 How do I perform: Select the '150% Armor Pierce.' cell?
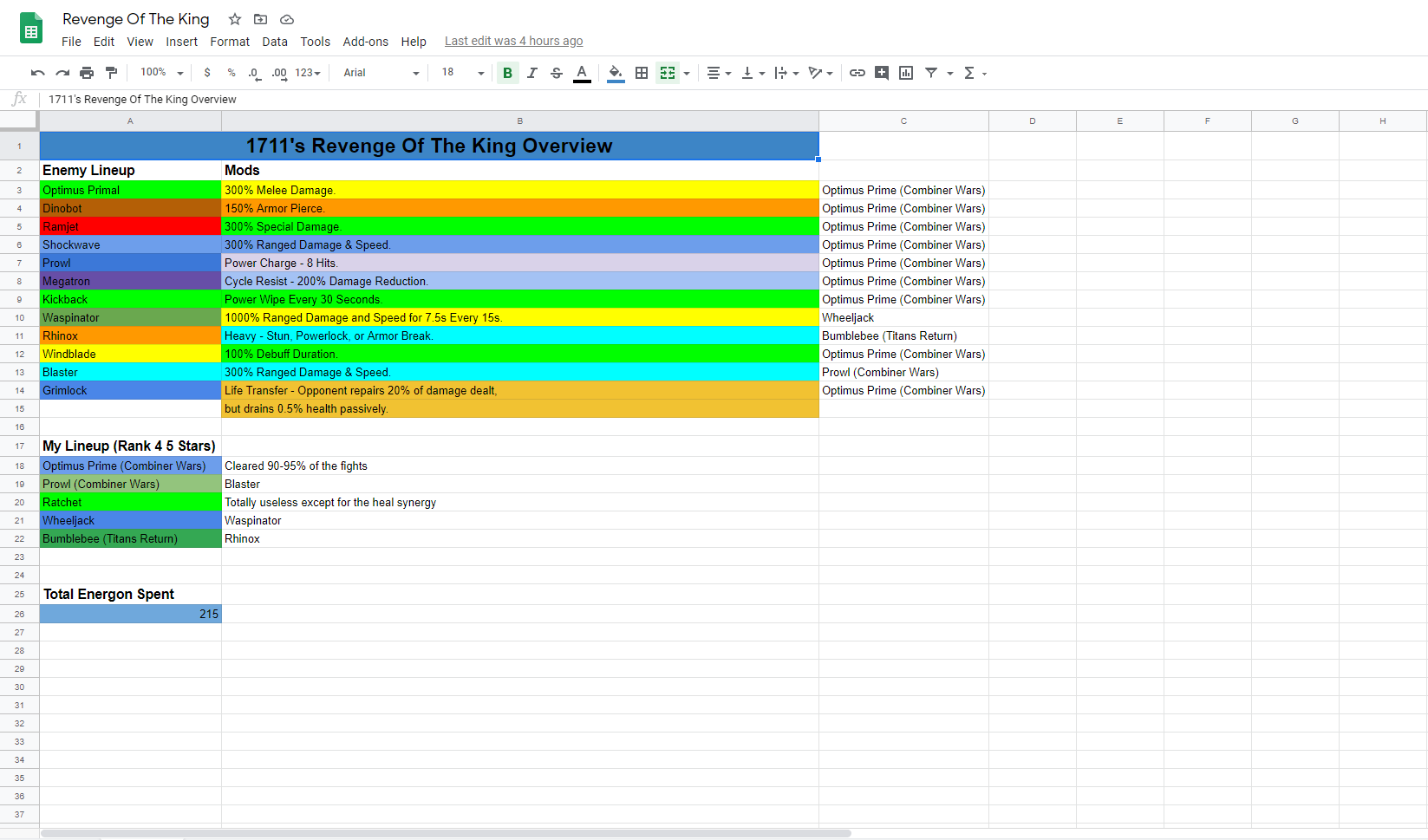click(520, 209)
